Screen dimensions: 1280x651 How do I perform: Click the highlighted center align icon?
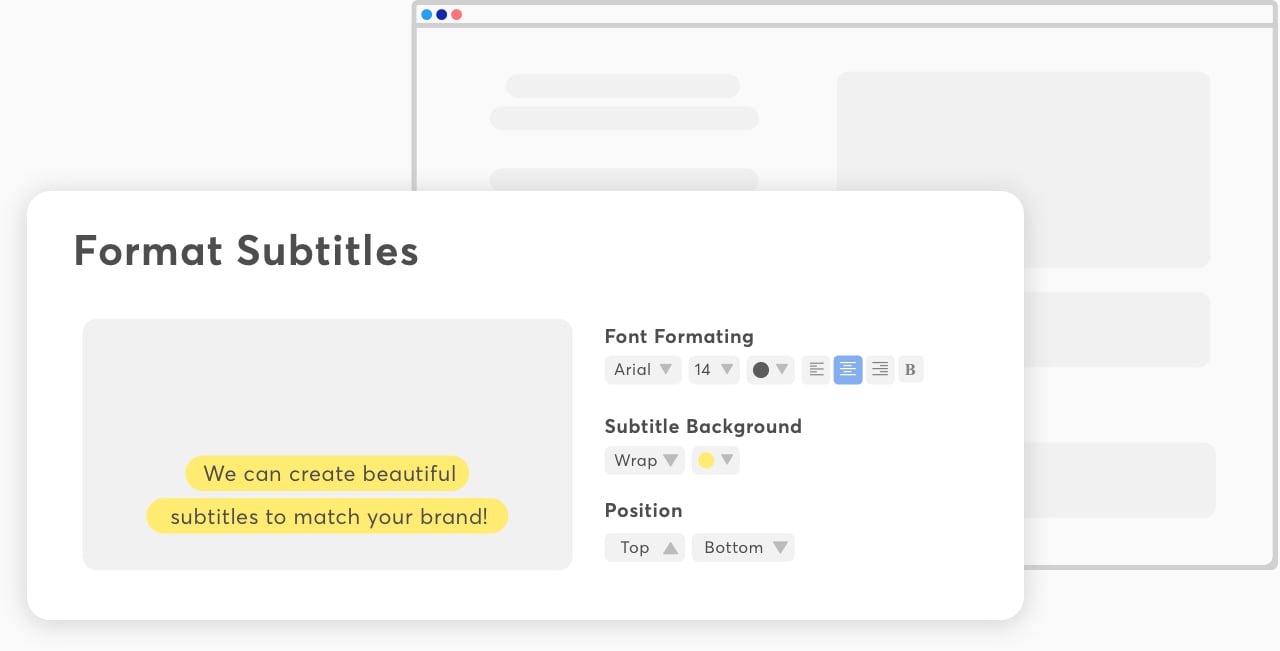pyautogui.click(x=848, y=370)
